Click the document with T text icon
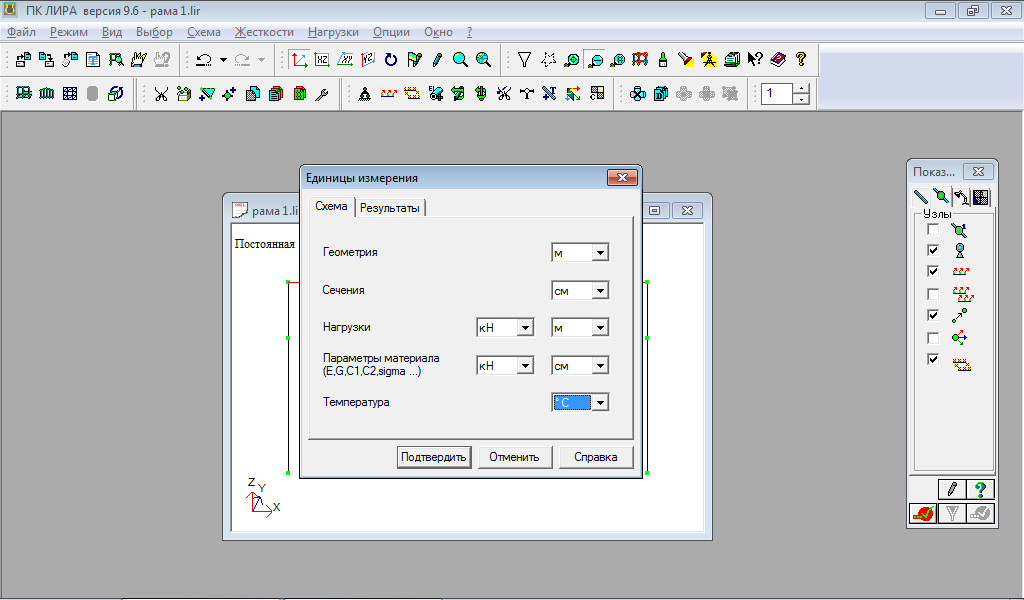1024x600 pixels. (x=93, y=60)
